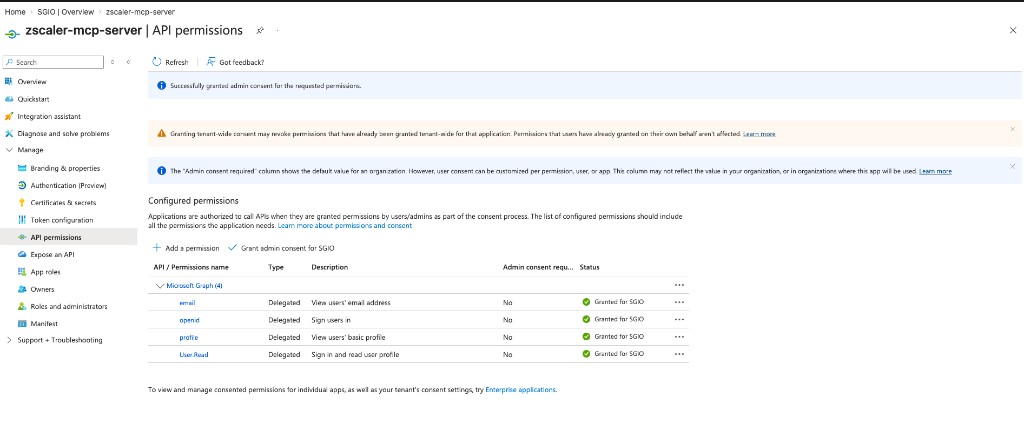This screenshot has width=1024, height=431.
Task: Go to Home breadcrumb link
Action: coord(15,12)
